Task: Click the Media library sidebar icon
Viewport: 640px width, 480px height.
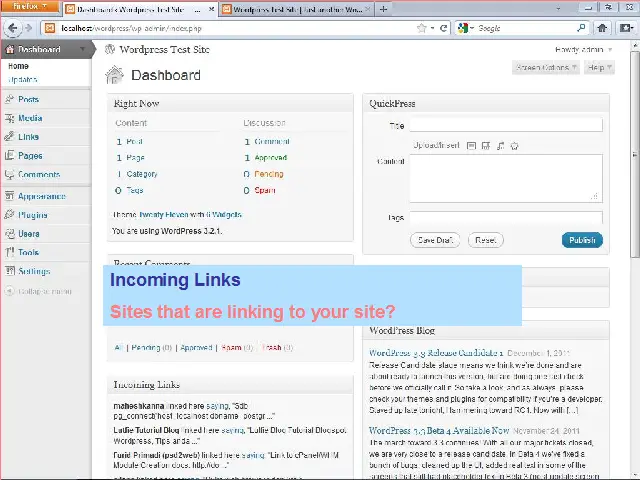Action: pos(9,118)
